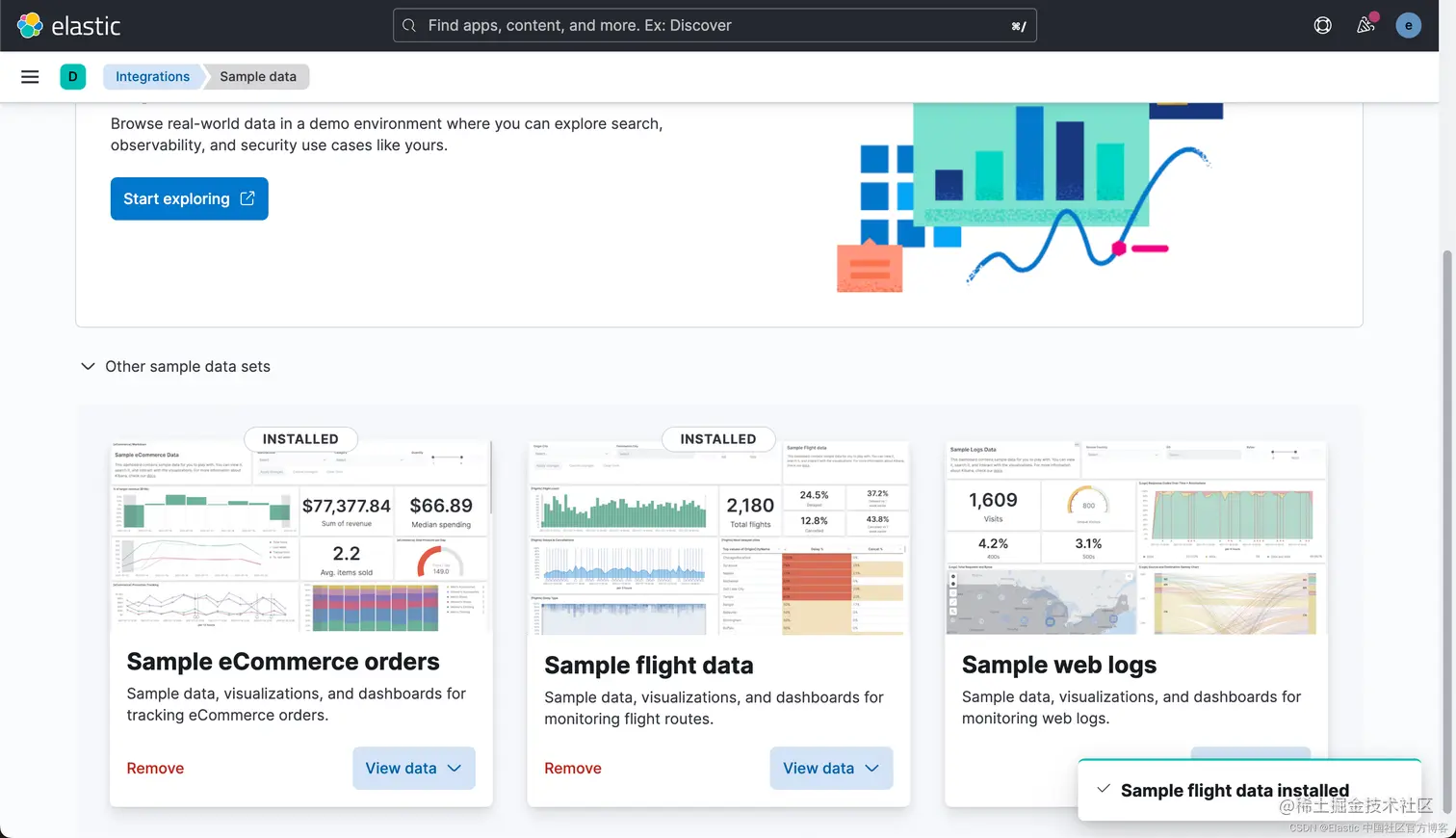Click the demo environment description text

coord(386,135)
